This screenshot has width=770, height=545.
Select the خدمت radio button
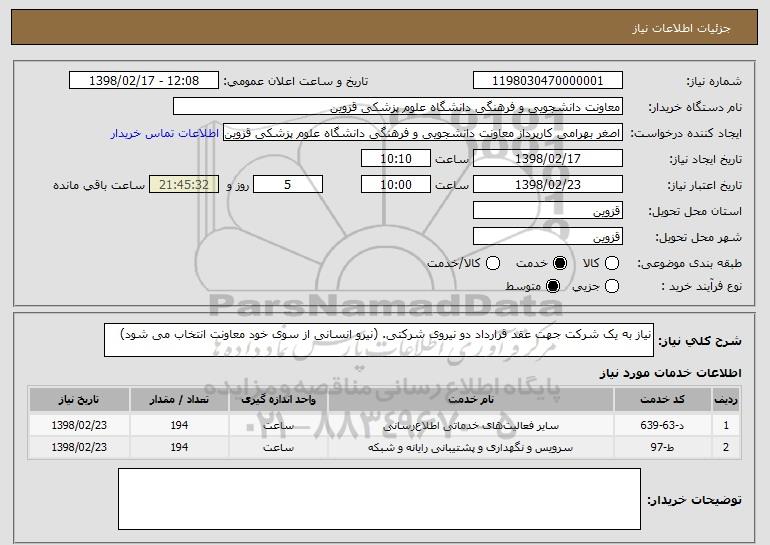click(560, 263)
